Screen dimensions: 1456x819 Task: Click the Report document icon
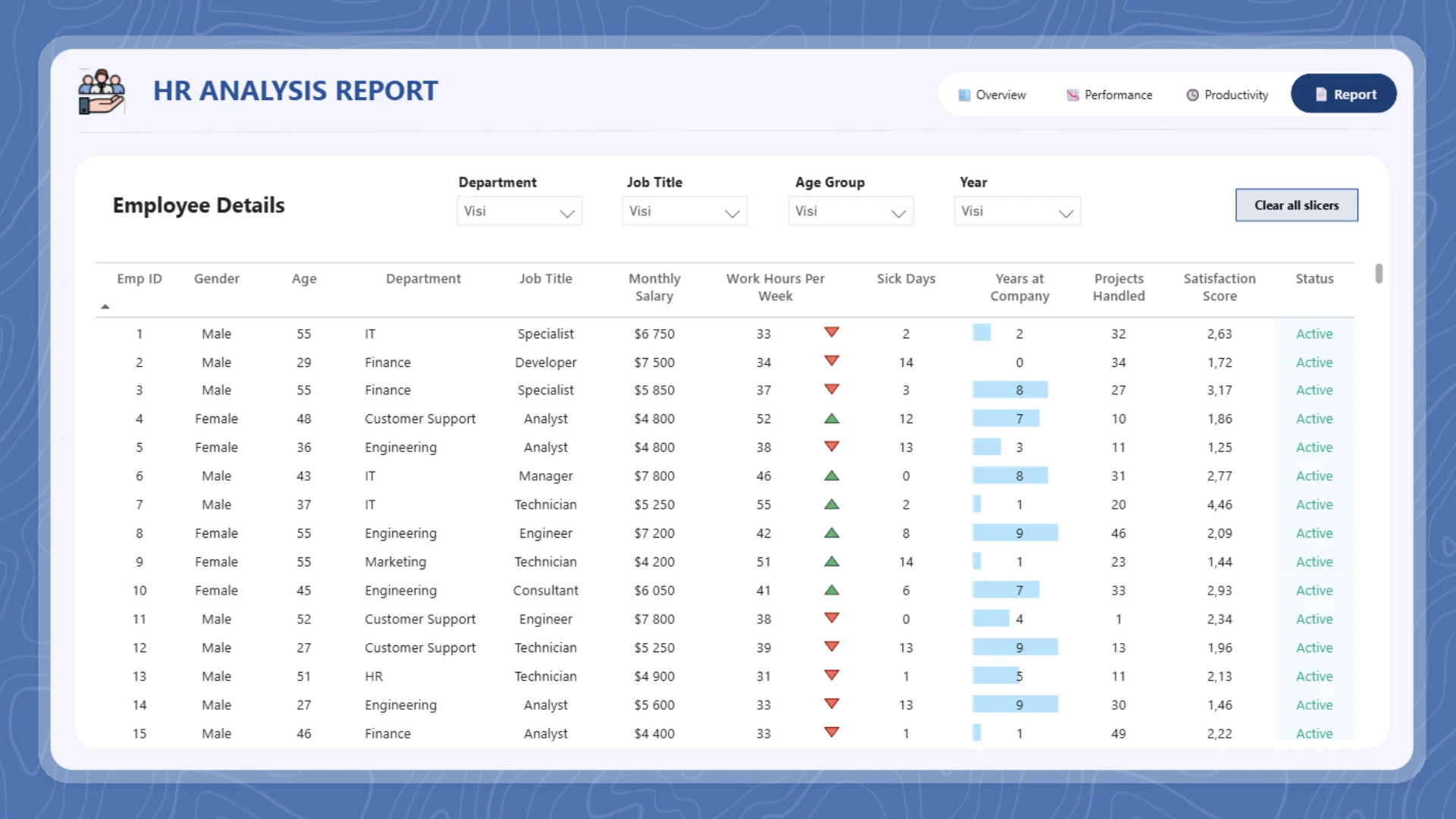click(1321, 93)
